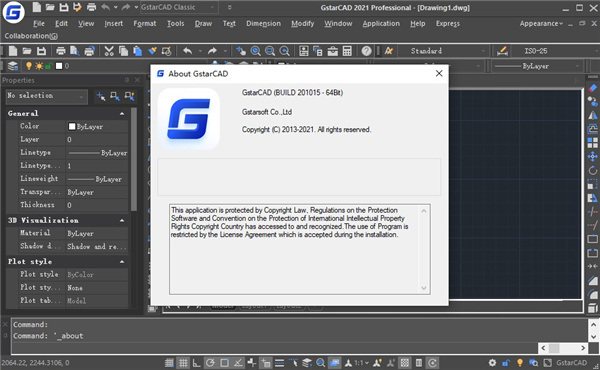Click the Undo arrow in the standard toolbar
The image size is (600, 370).
click(187, 51)
